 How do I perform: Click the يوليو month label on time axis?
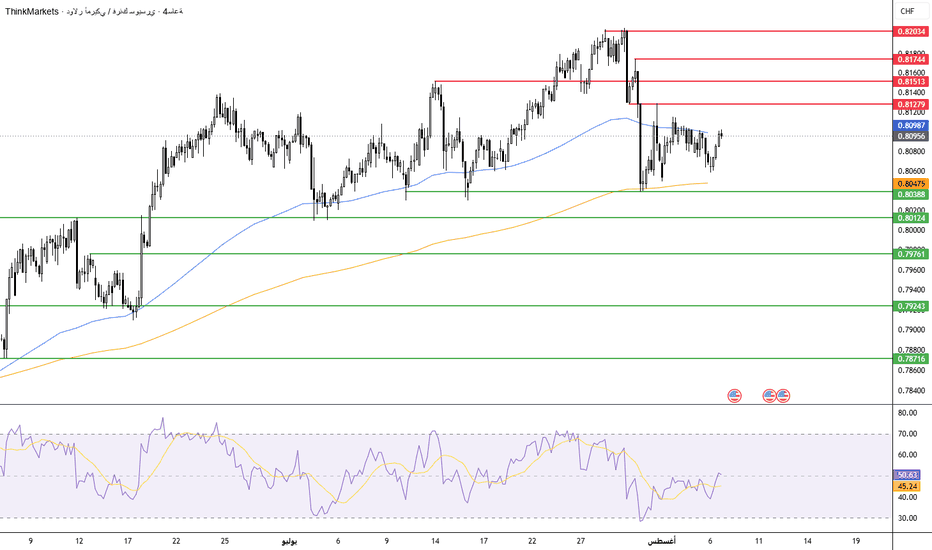pos(289,541)
